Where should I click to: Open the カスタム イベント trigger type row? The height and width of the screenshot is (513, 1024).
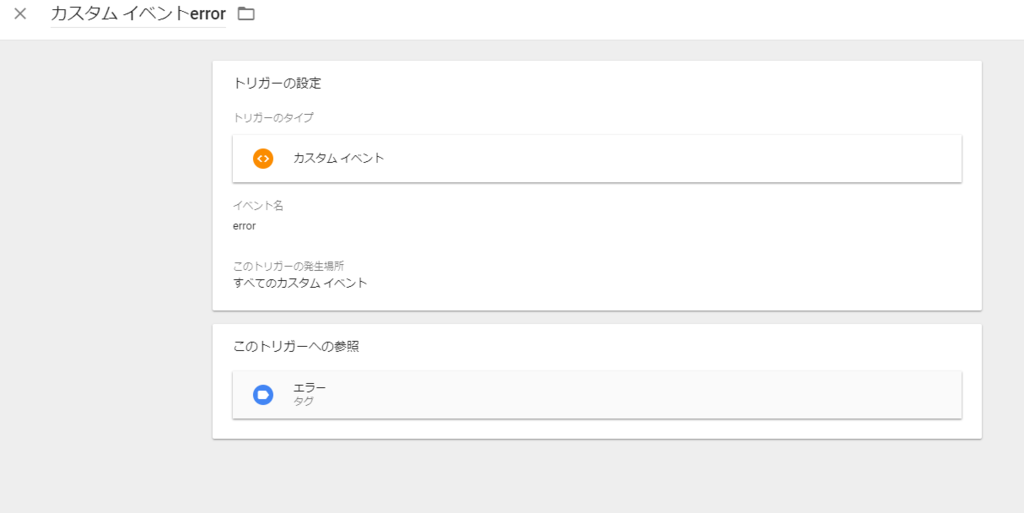596,158
